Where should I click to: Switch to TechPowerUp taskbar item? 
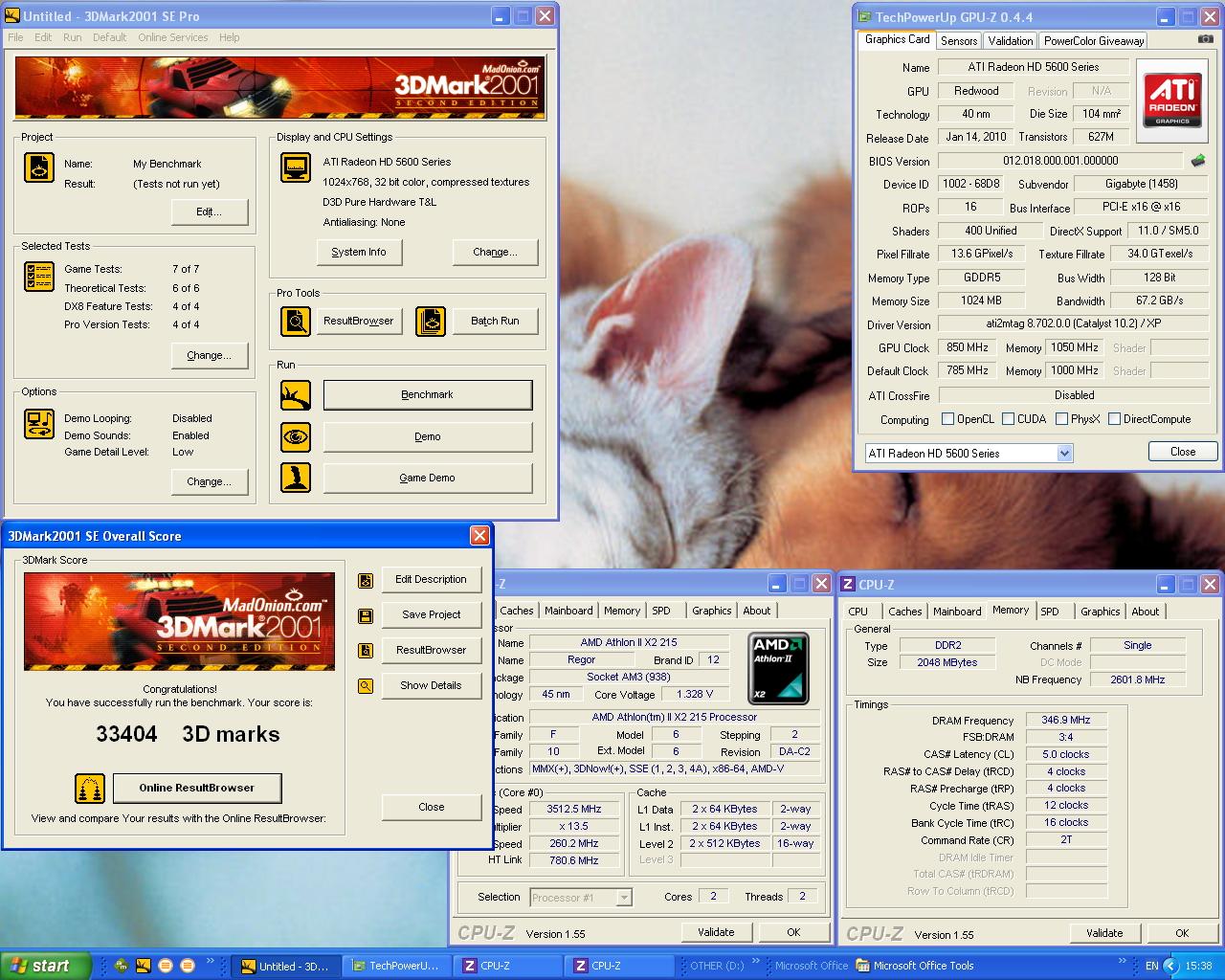pyautogui.click(x=395, y=966)
